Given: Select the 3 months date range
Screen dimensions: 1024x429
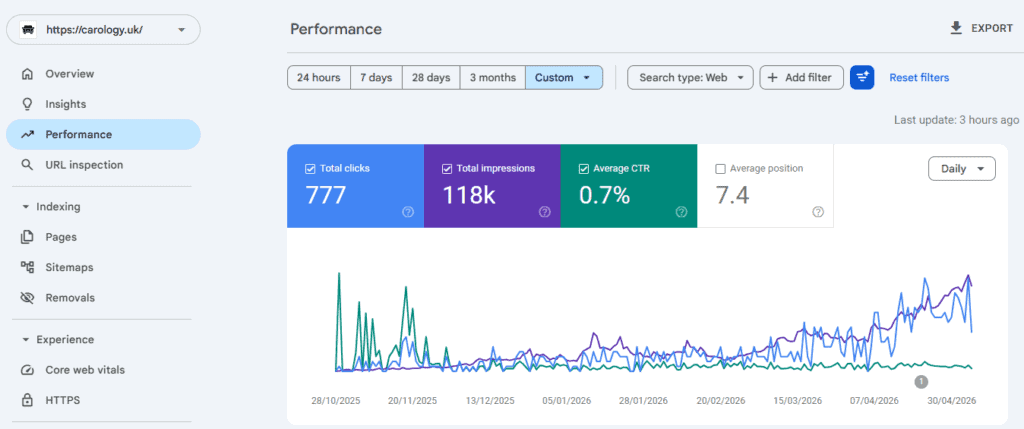Looking at the screenshot, I should click(x=492, y=78).
